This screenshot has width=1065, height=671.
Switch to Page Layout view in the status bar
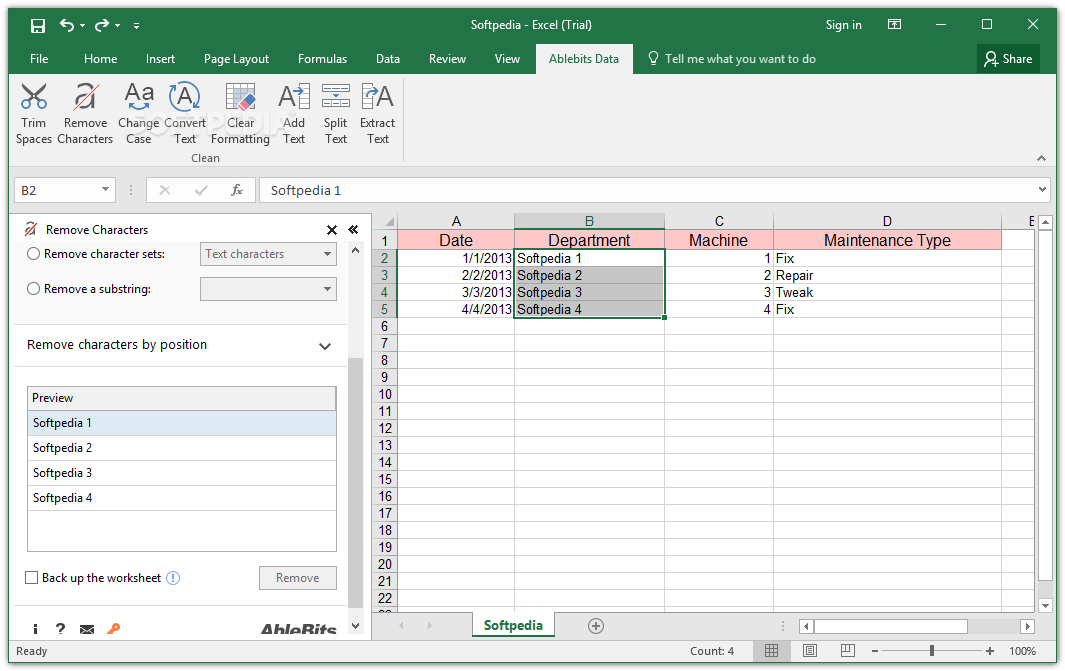click(810, 651)
